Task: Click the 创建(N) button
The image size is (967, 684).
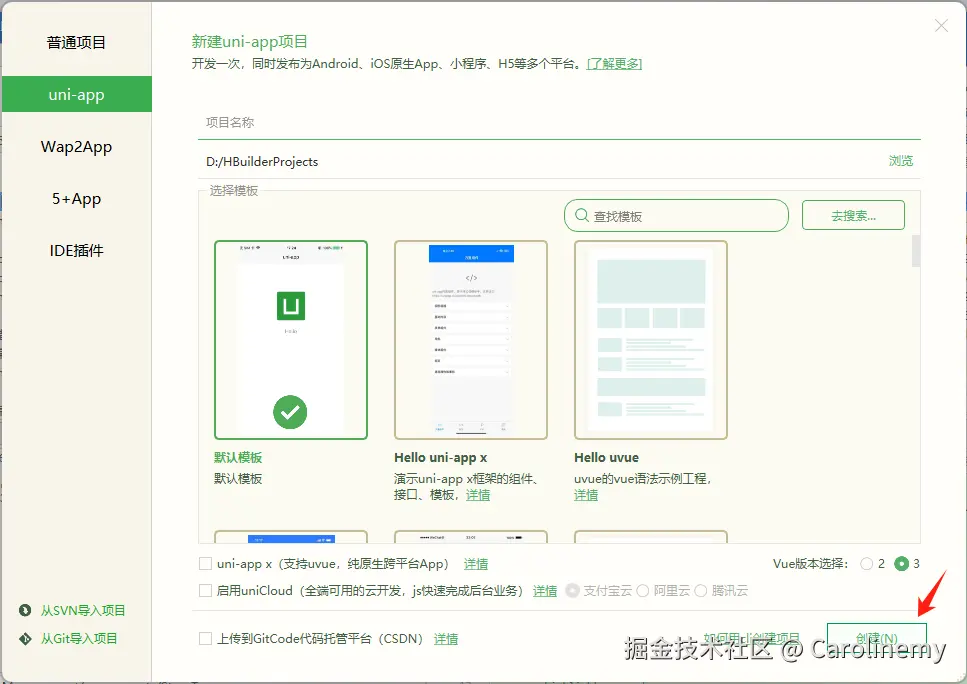Action: [876, 638]
